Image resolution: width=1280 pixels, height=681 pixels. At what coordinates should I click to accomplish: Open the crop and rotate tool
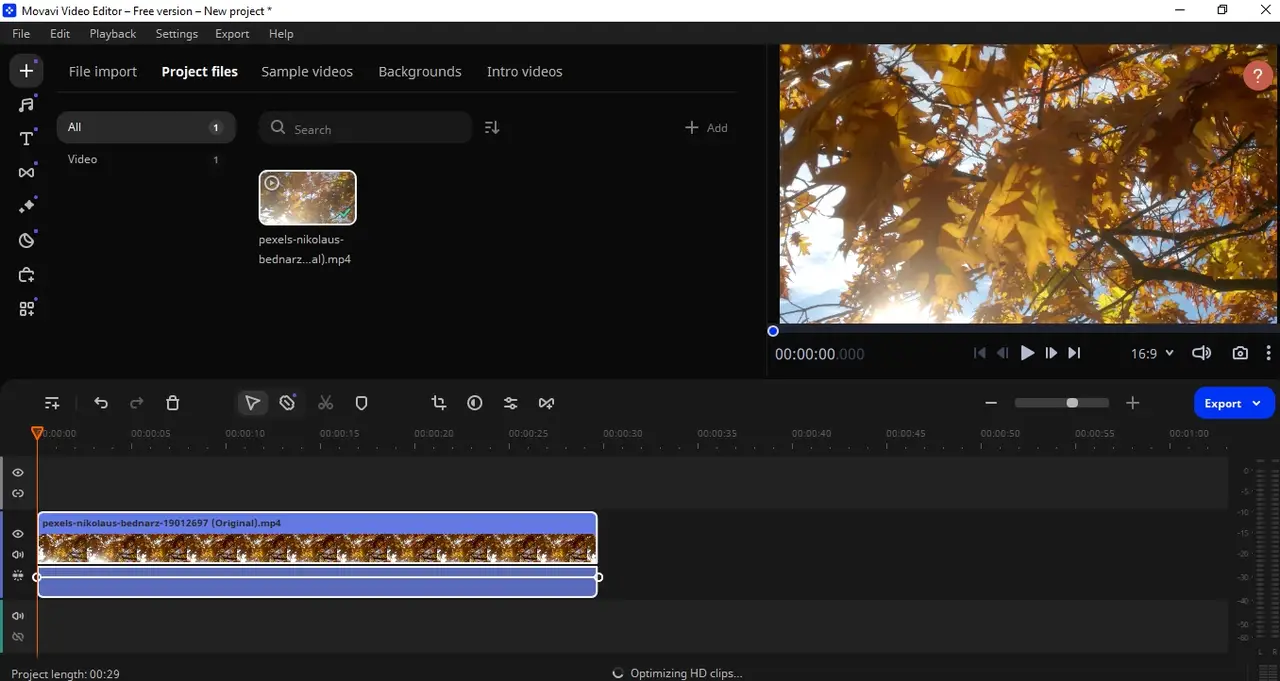439,403
